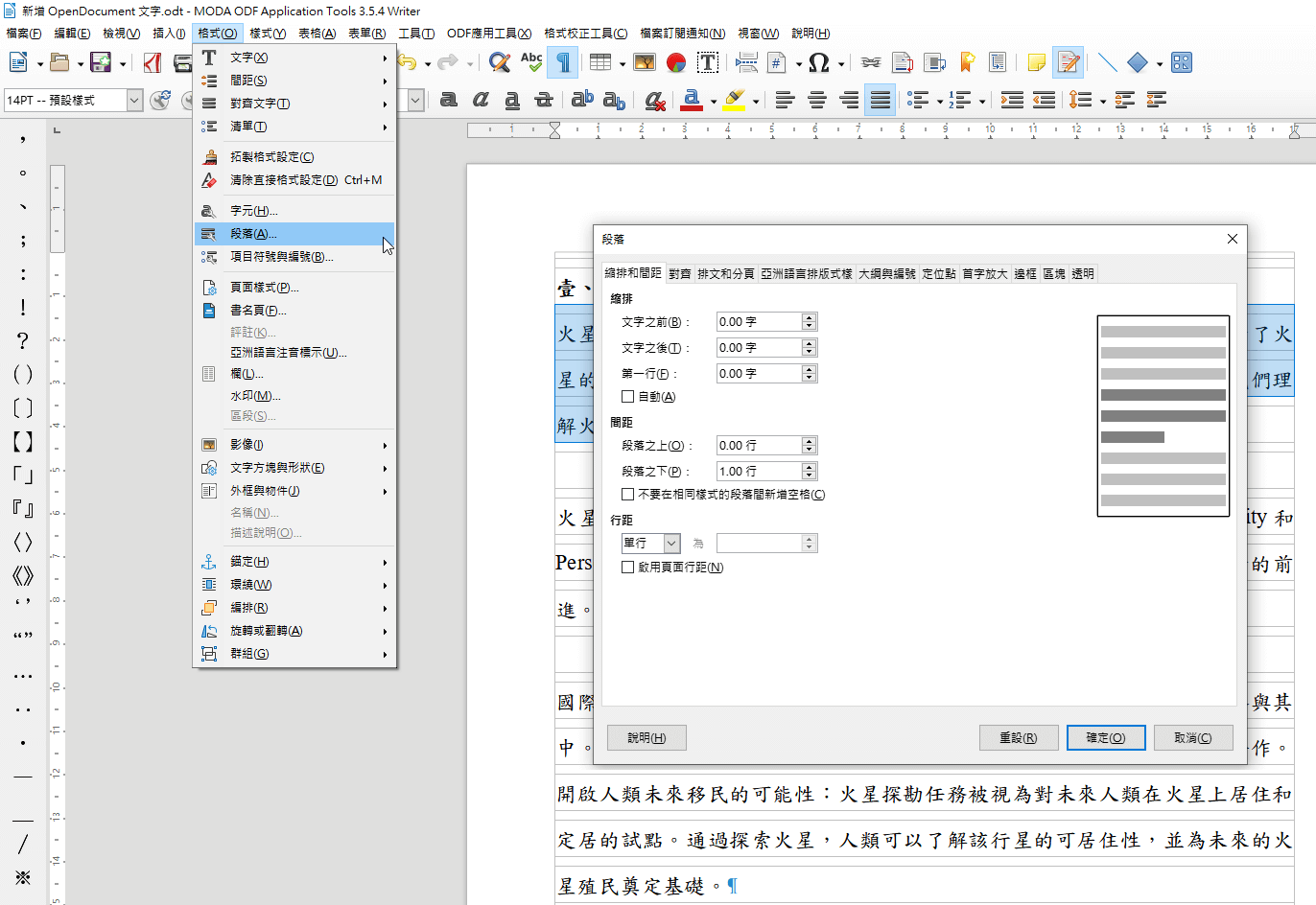This screenshot has height=905, width=1316.
Task: Click the yellow highlight color swatch
Action: coord(735,100)
